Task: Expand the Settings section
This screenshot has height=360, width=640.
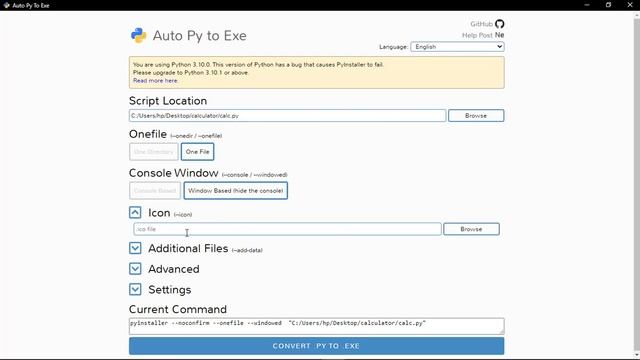Action: coord(135,289)
